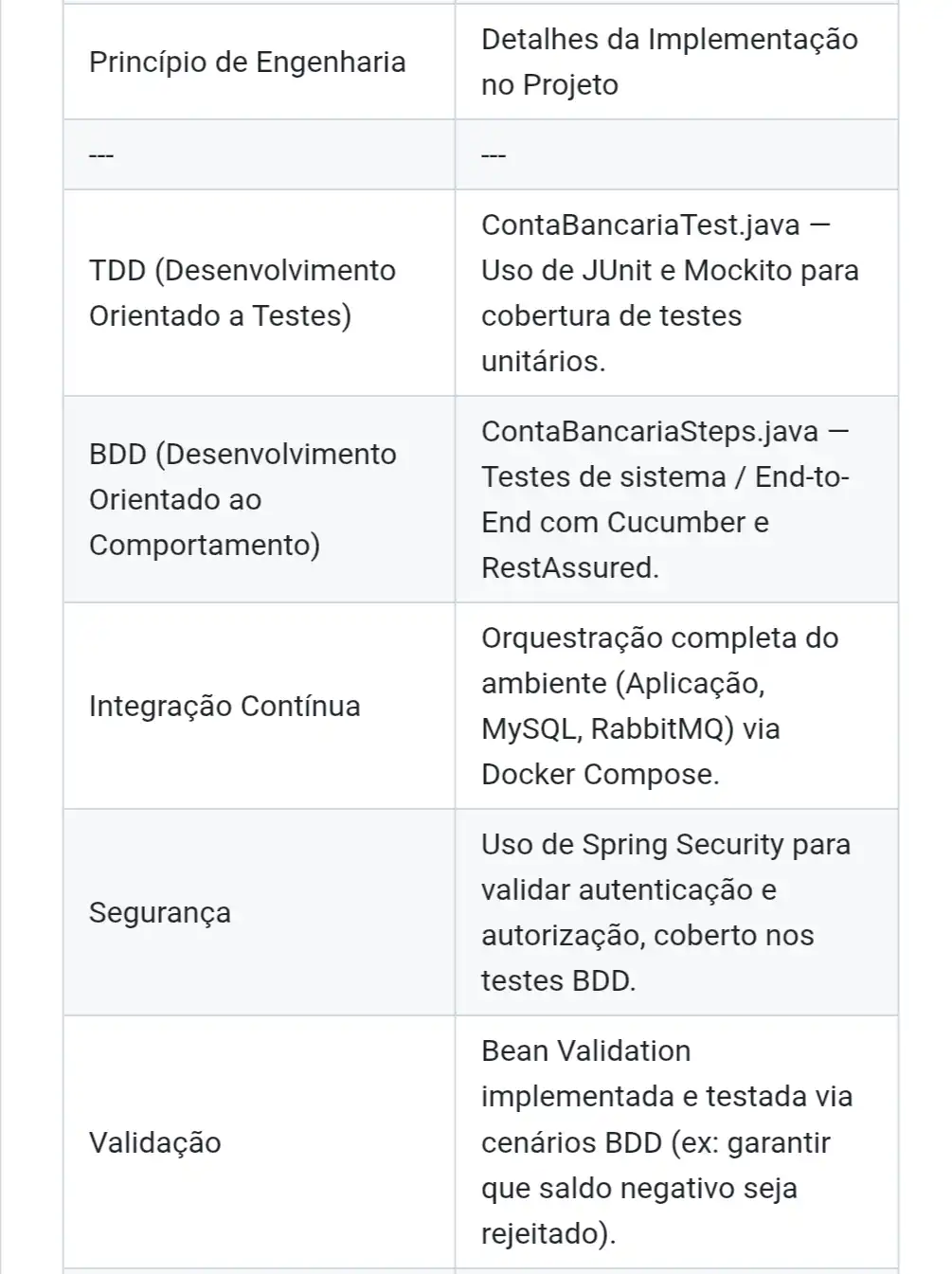Click the Spring Security description text
Viewport: 952px width, 1274px height.
click(x=665, y=912)
